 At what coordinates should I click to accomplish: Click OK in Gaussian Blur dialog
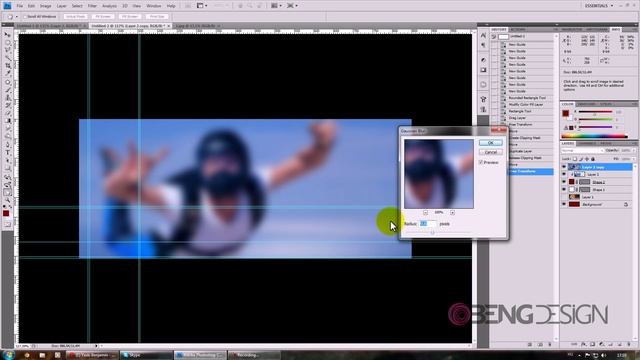[491, 143]
